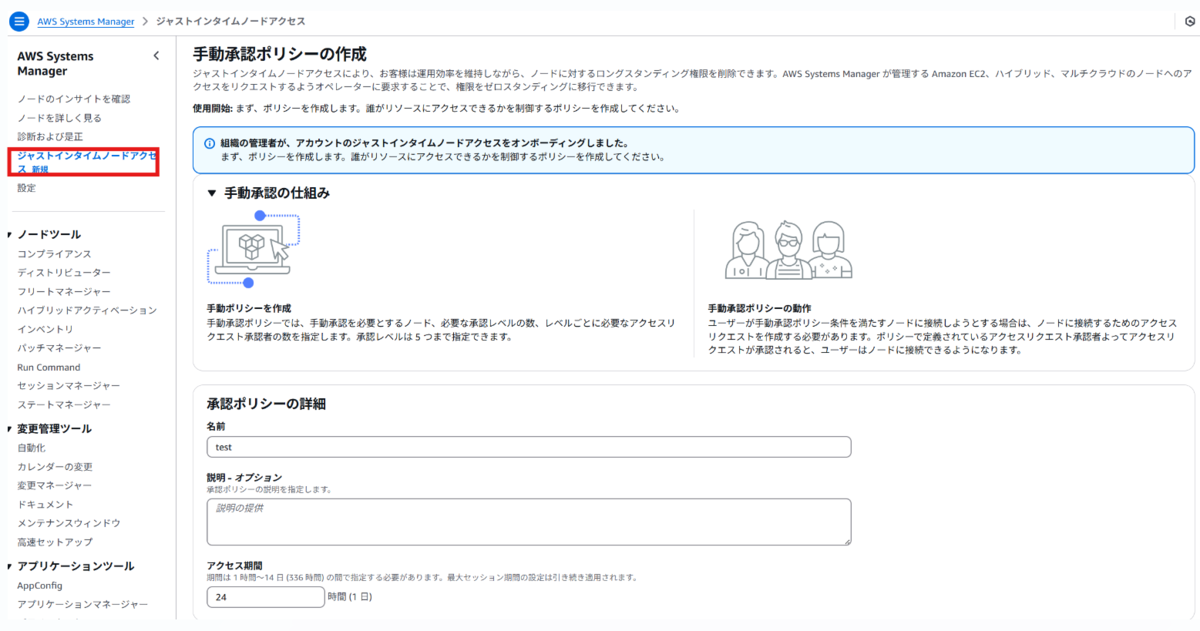Open コンプライアンス under ノードツール
The width and height of the screenshot is (1200, 631).
(x=54, y=254)
